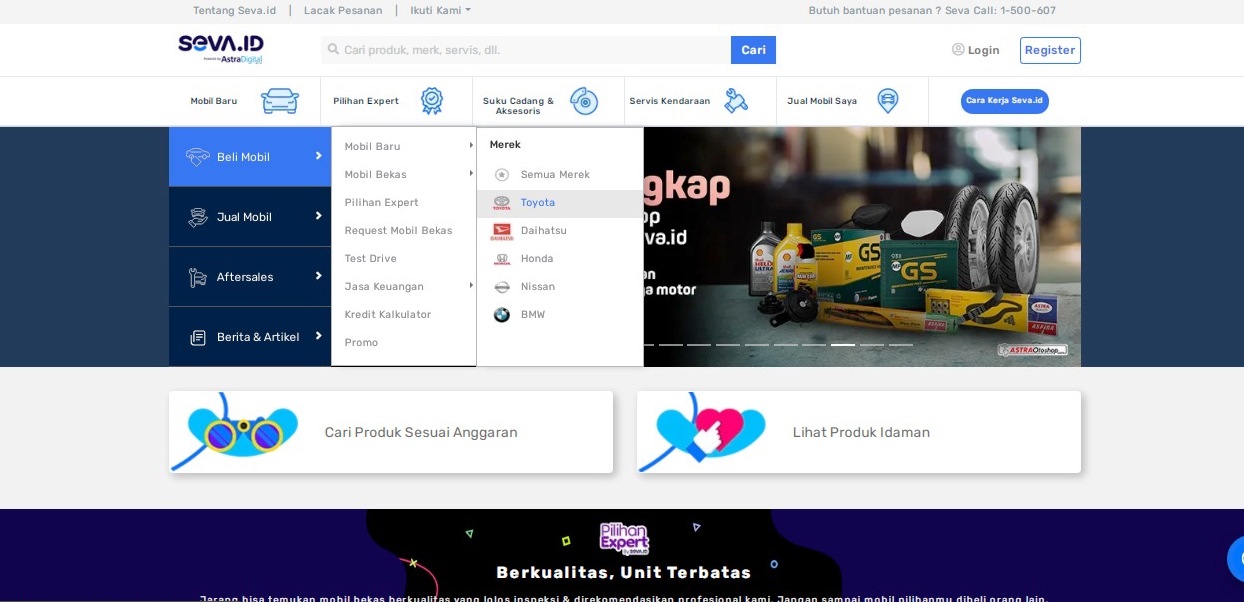Open Suku Cadang & Aksesoris brake disc icon
This screenshot has height=602, width=1244.
(584, 101)
